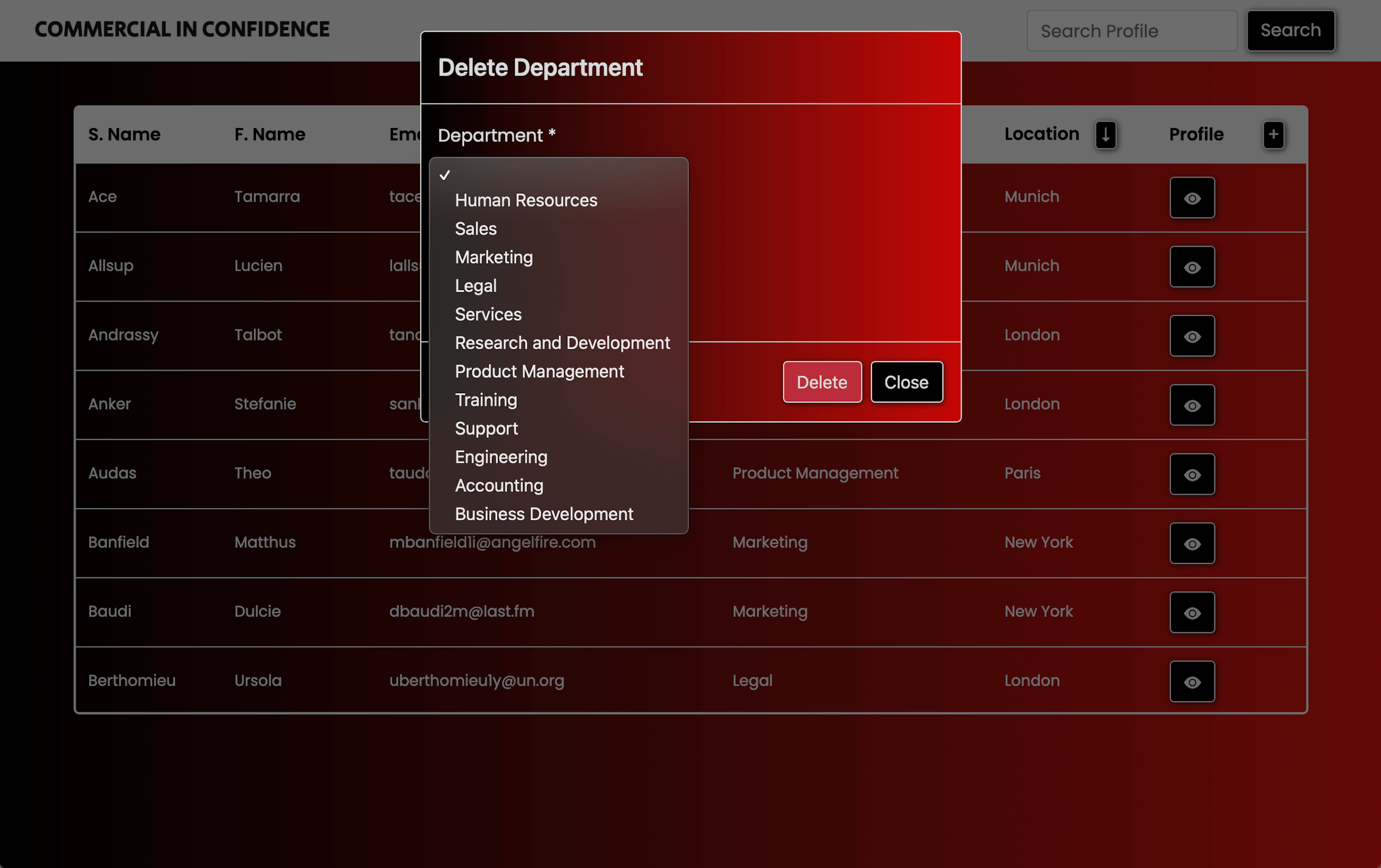Select Accounting department option
Viewport: 1381px width, 868px height.
coord(559,486)
